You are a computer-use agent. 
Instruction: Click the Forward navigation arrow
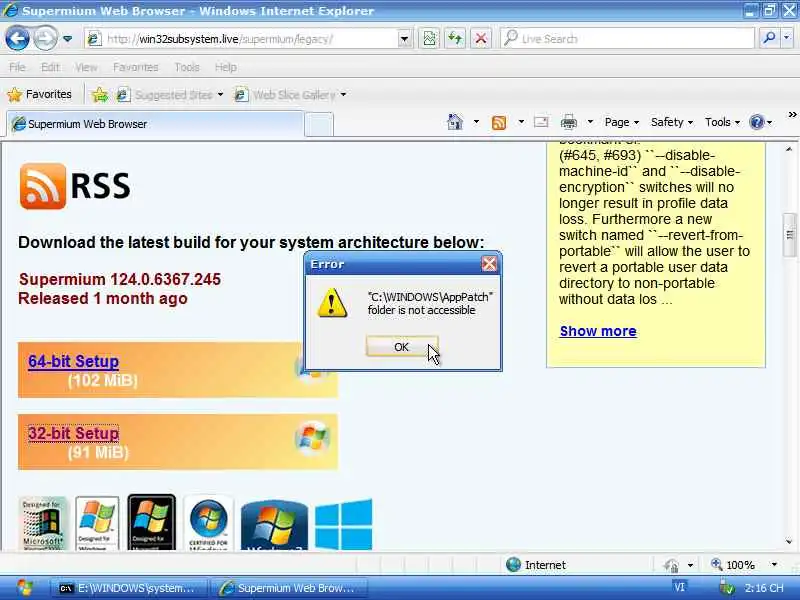point(45,38)
